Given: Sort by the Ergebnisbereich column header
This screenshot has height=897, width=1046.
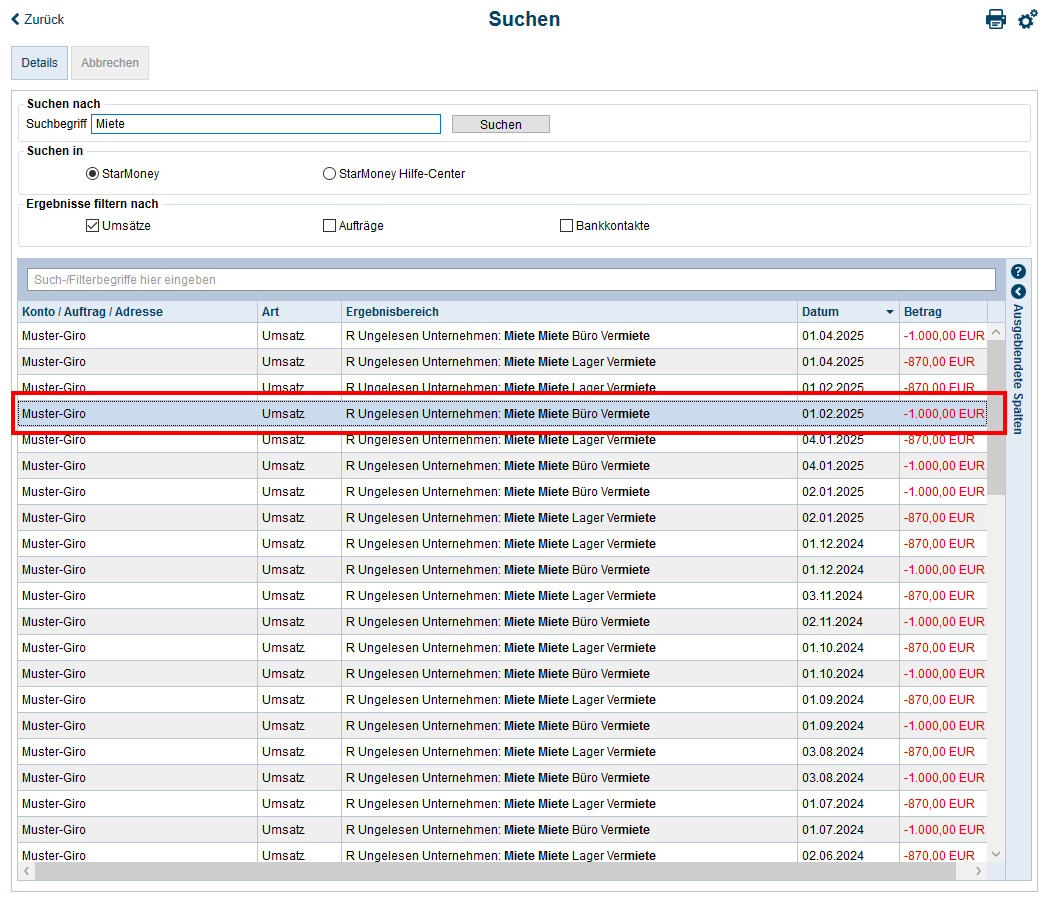Looking at the screenshot, I should [x=569, y=311].
